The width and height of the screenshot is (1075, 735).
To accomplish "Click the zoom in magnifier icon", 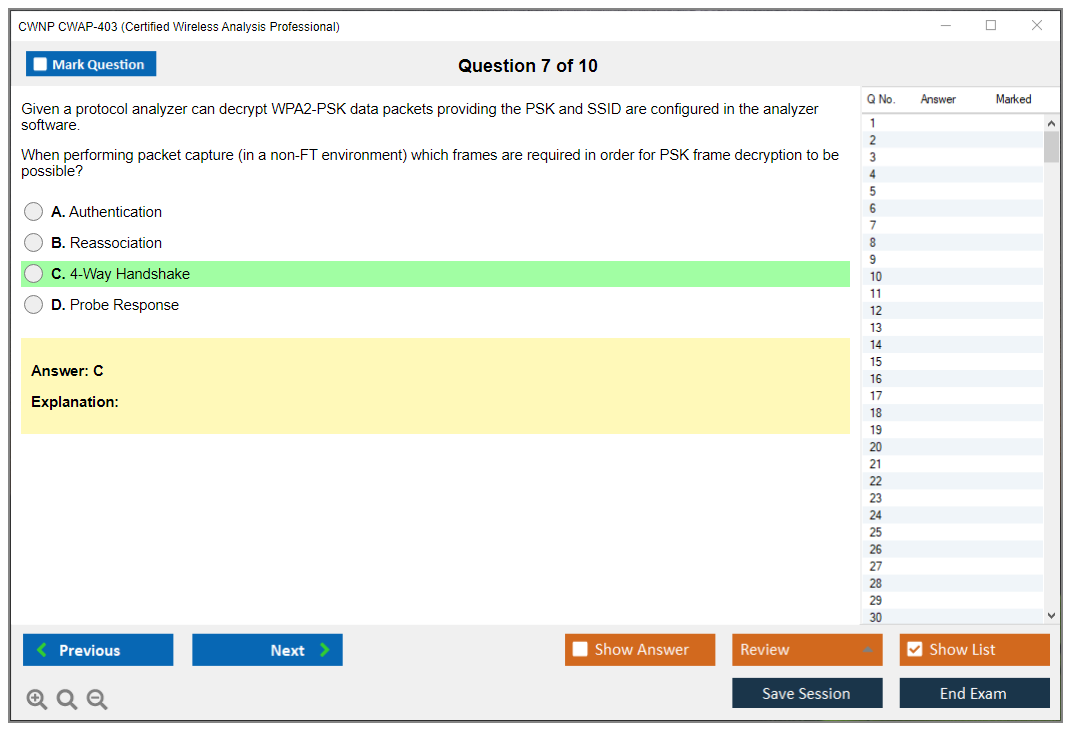I will 37,700.
